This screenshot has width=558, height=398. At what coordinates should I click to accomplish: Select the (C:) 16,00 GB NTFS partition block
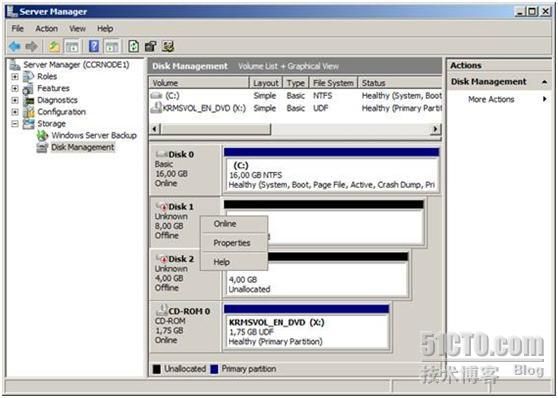tap(332, 174)
